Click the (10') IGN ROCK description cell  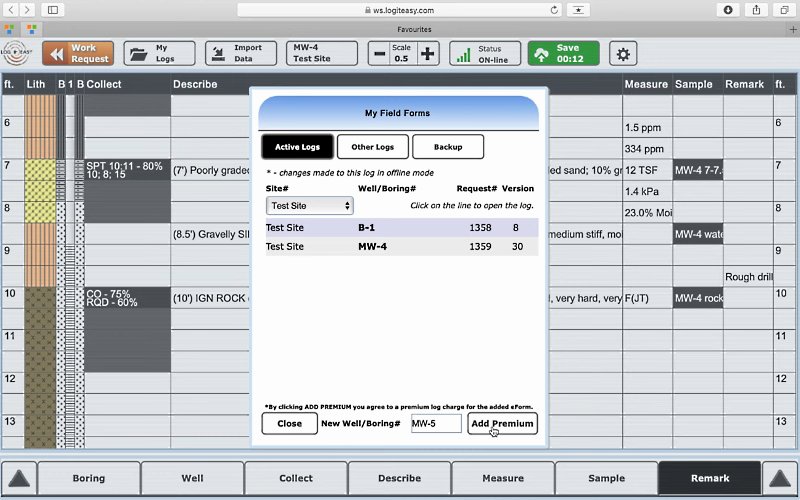[x=210, y=298]
